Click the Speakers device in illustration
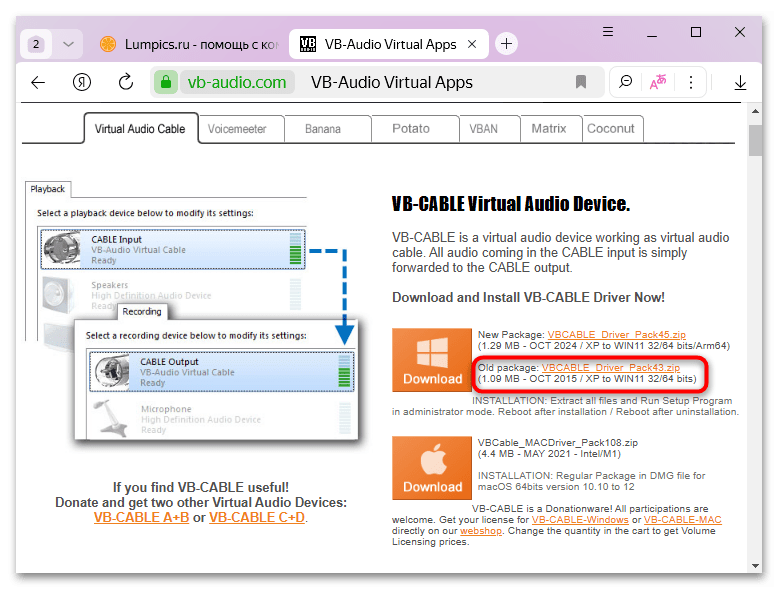 [173, 295]
